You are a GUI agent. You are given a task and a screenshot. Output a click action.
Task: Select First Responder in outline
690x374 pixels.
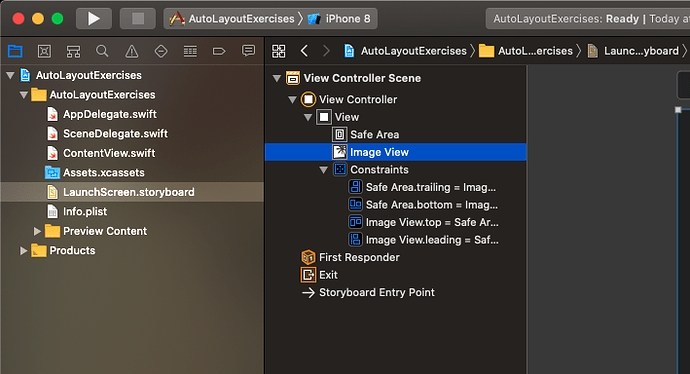pyautogui.click(x=350, y=257)
